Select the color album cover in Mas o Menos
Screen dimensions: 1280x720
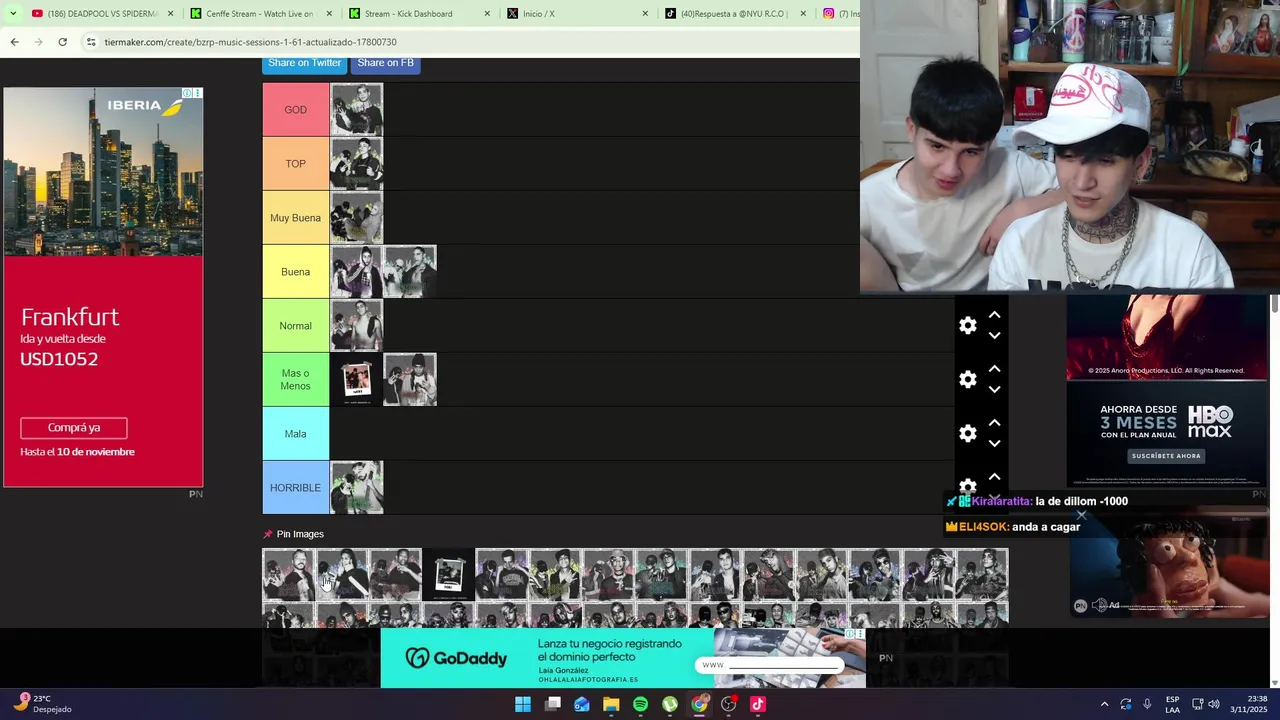click(x=356, y=380)
